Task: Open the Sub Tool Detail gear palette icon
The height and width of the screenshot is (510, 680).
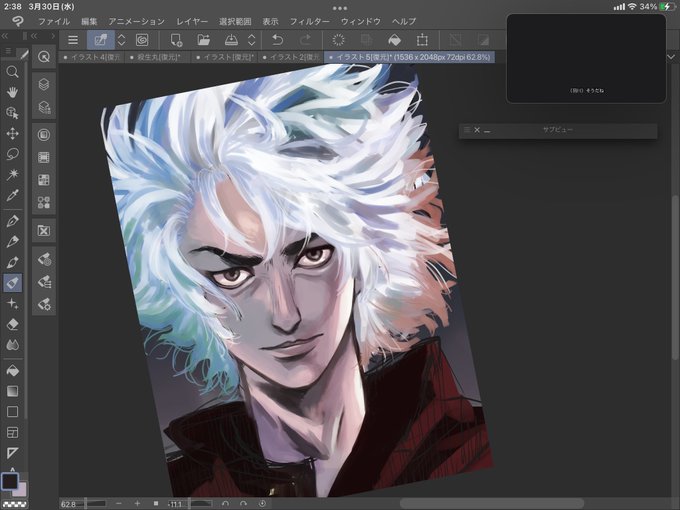Action: 44,304
